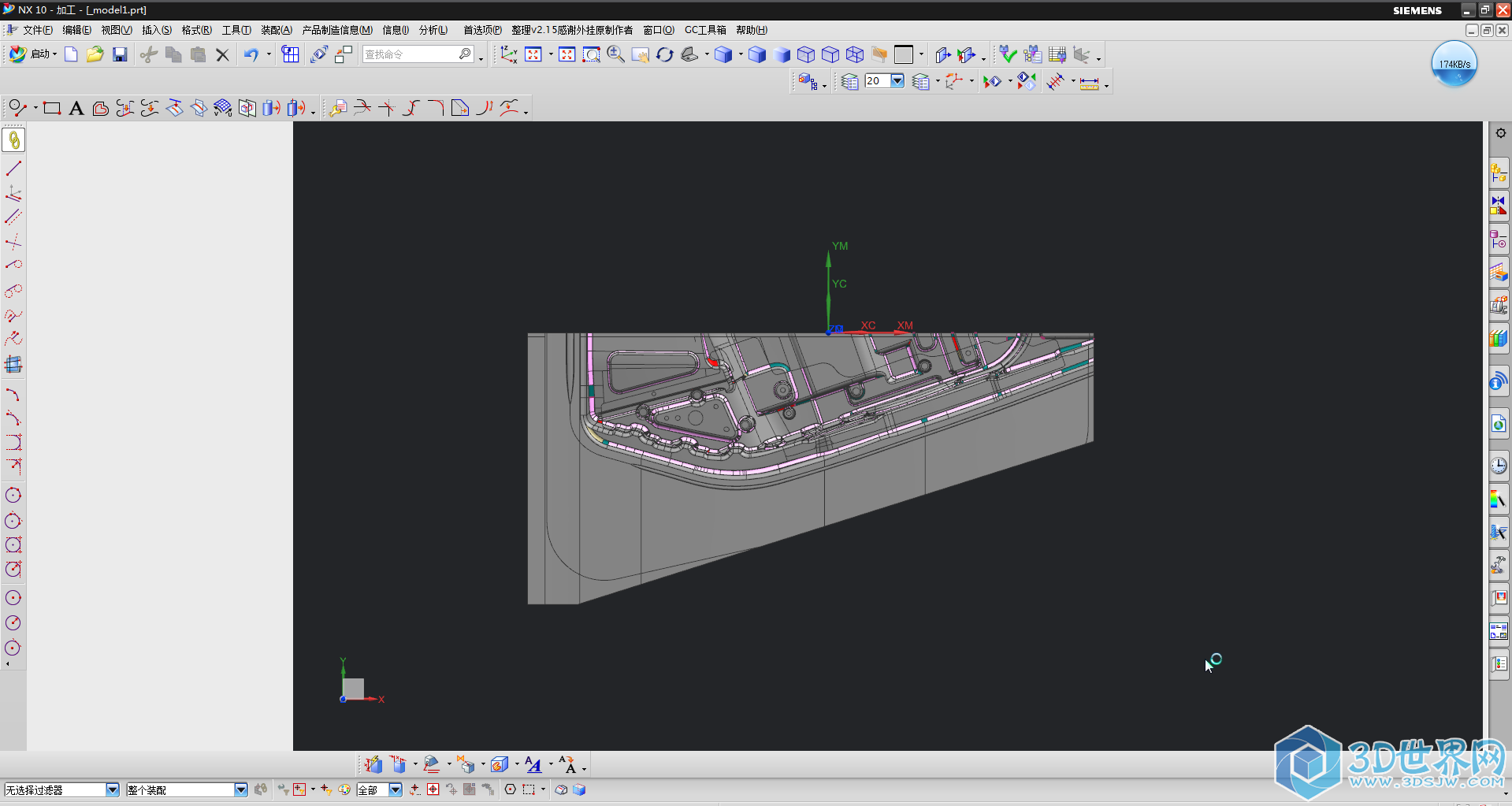Open the 编辑(E) menu
This screenshot has width=1512, height=806.
coord(76,30)
